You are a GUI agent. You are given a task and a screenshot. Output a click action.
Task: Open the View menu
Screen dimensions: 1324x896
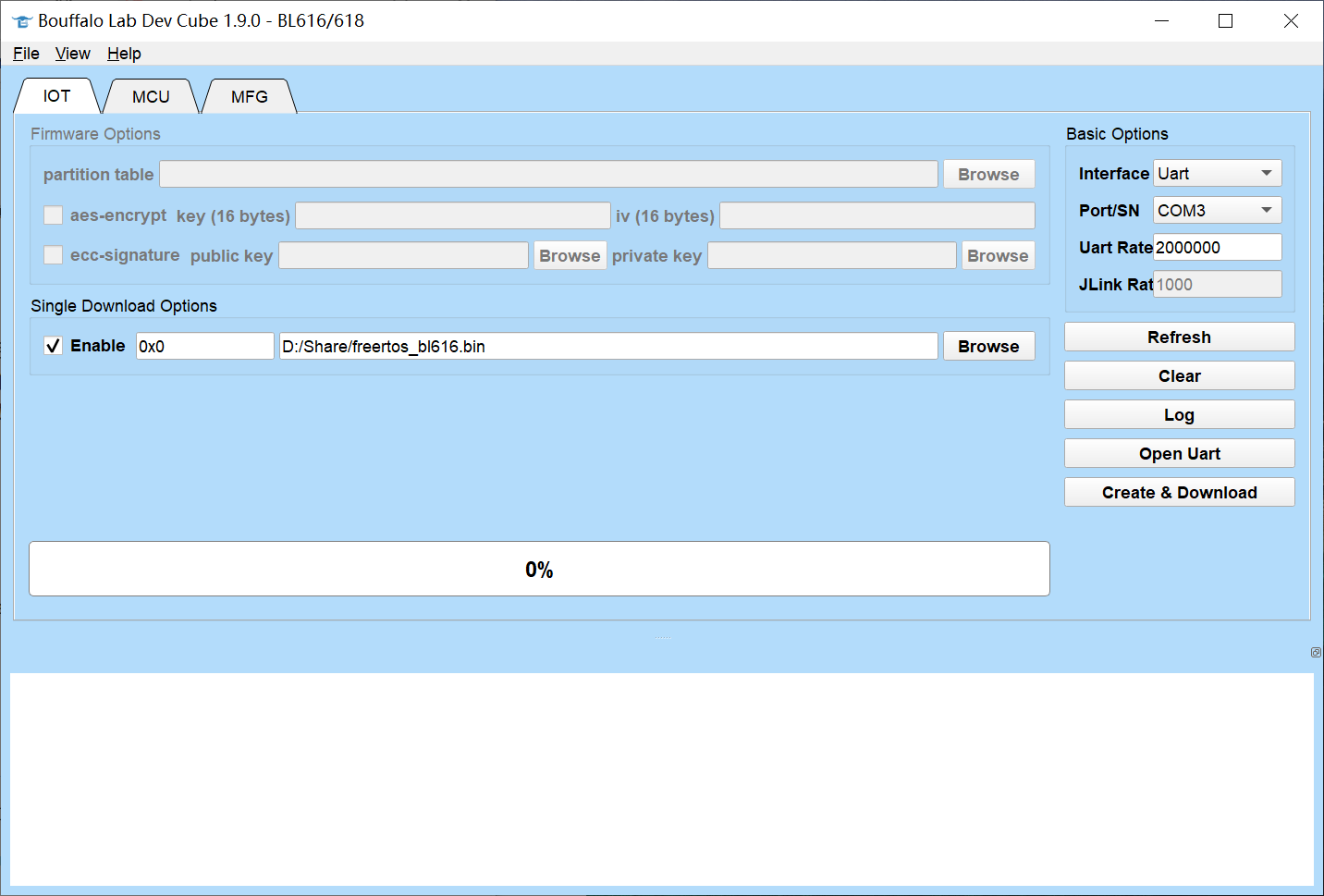72,54
